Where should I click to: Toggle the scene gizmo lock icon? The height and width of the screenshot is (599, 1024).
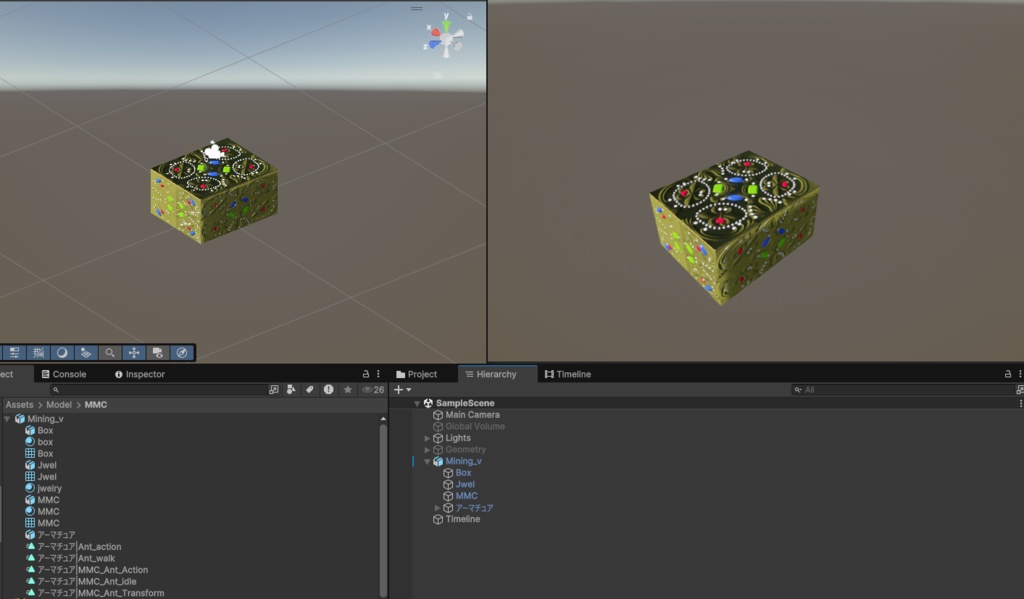(470, 16)
